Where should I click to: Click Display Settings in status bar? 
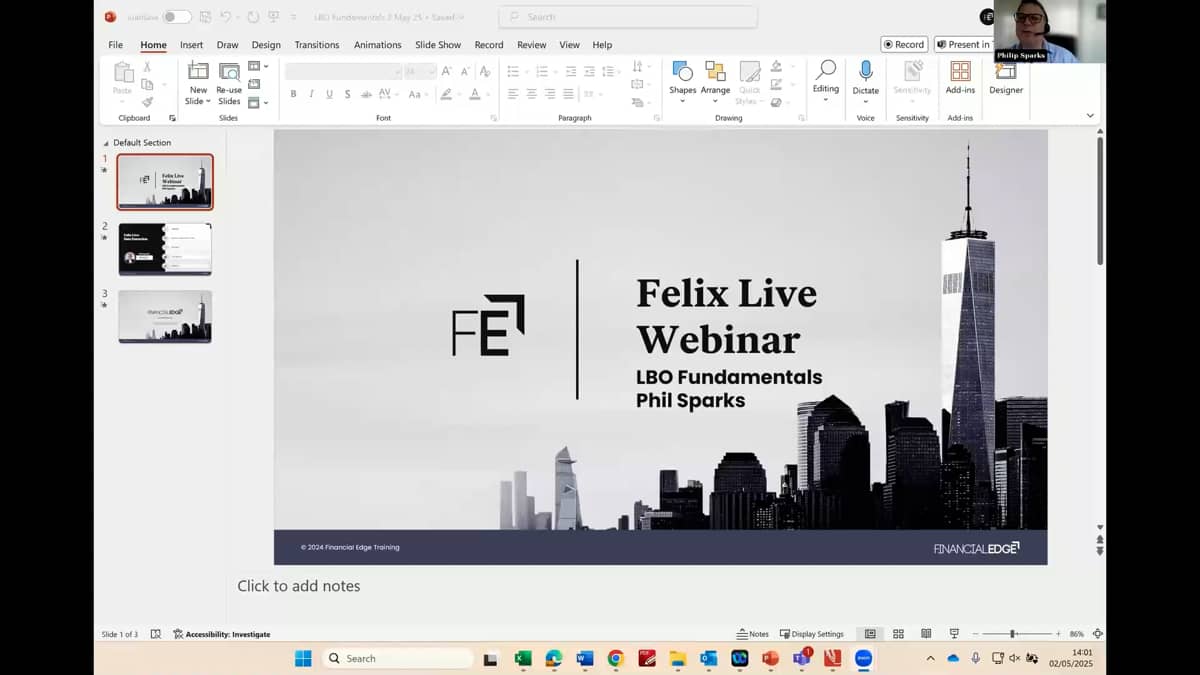point(811,634)
